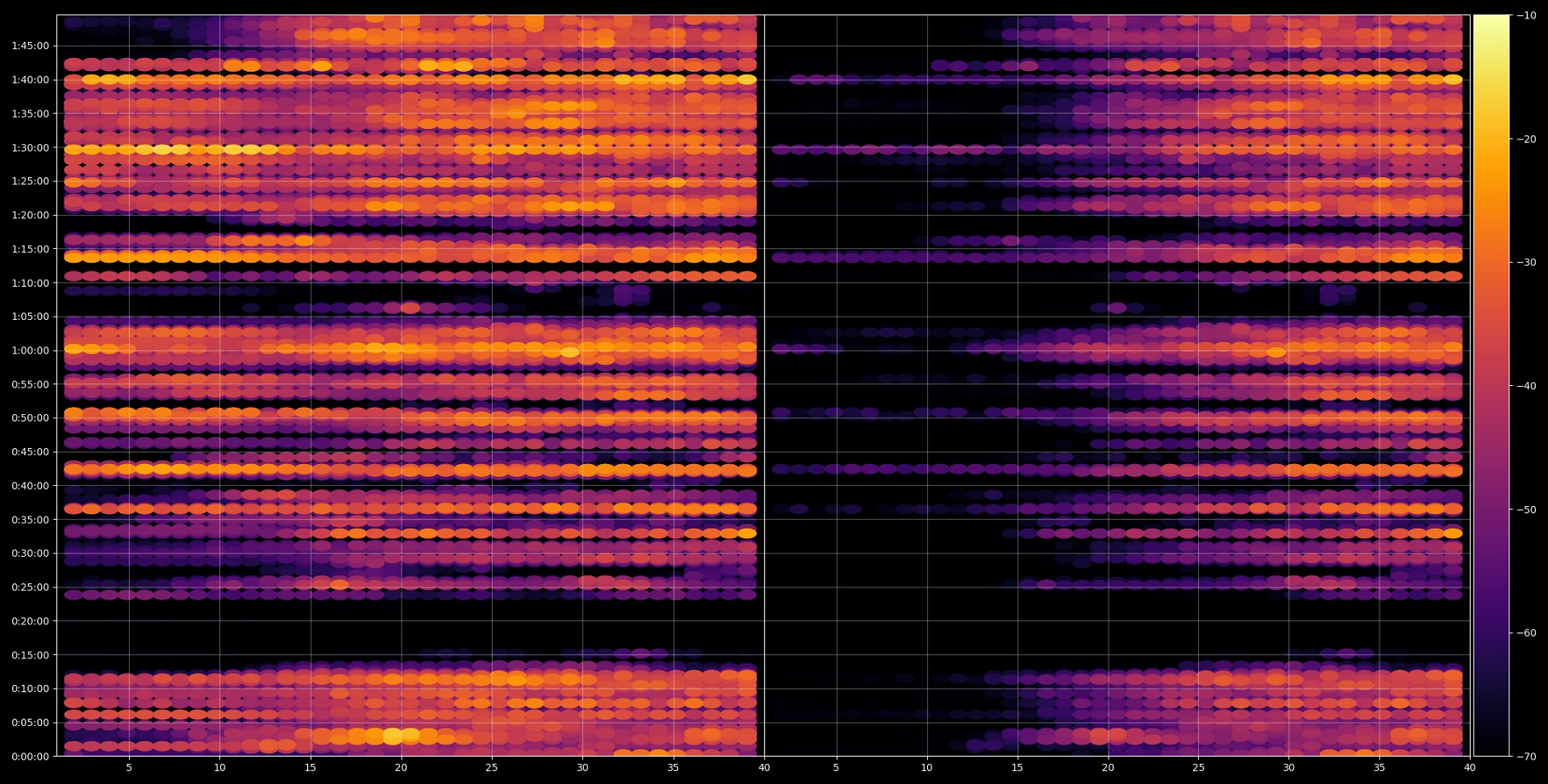Select the 1:15:00 y-axis tick label
Viewport: 1548px width, 784px height.
click(30, 249)
